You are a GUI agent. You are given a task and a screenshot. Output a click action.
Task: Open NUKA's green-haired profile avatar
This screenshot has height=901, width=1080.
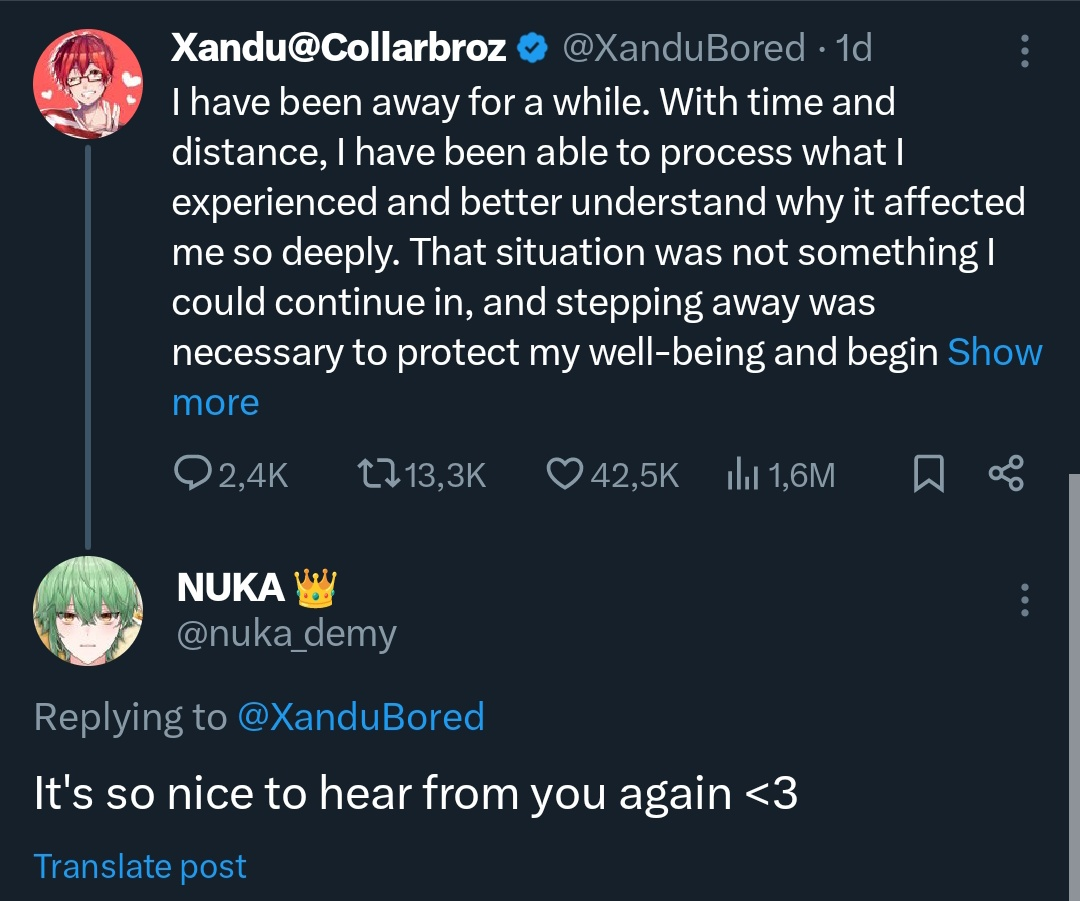tap(88, 610)
